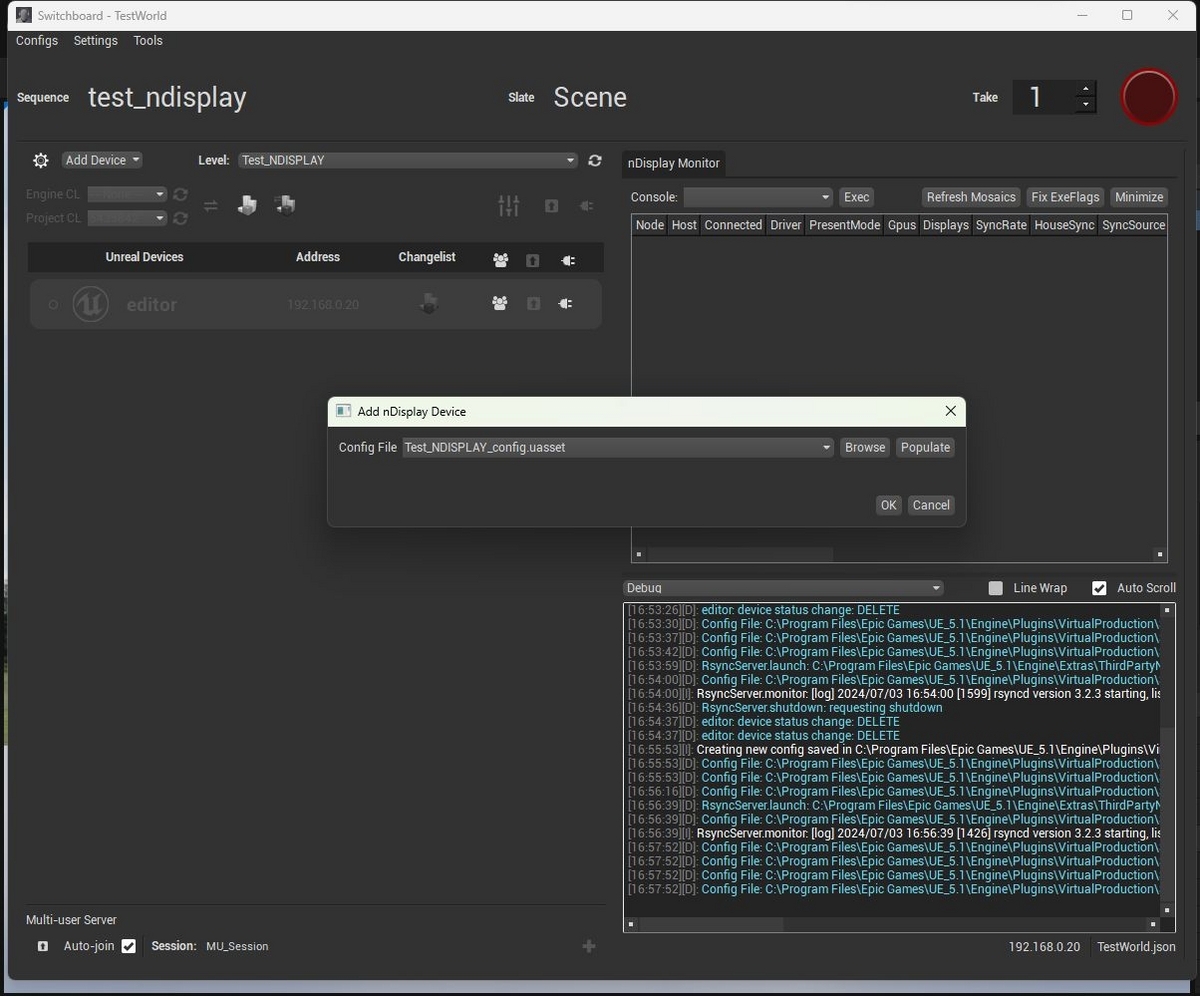Click the Minimize button in nDisplay Monitor

point(1139,197)
